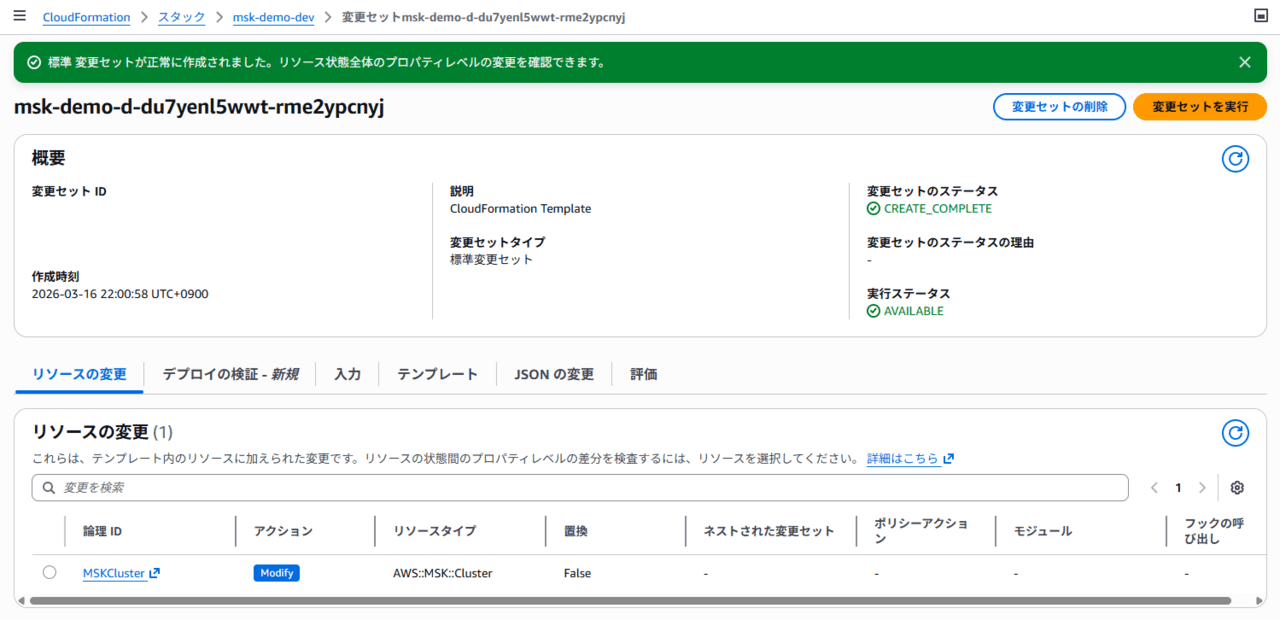Screen dimensions: 1280x620
Task: Dismiss the green success banner
Action: point(1245,62)
